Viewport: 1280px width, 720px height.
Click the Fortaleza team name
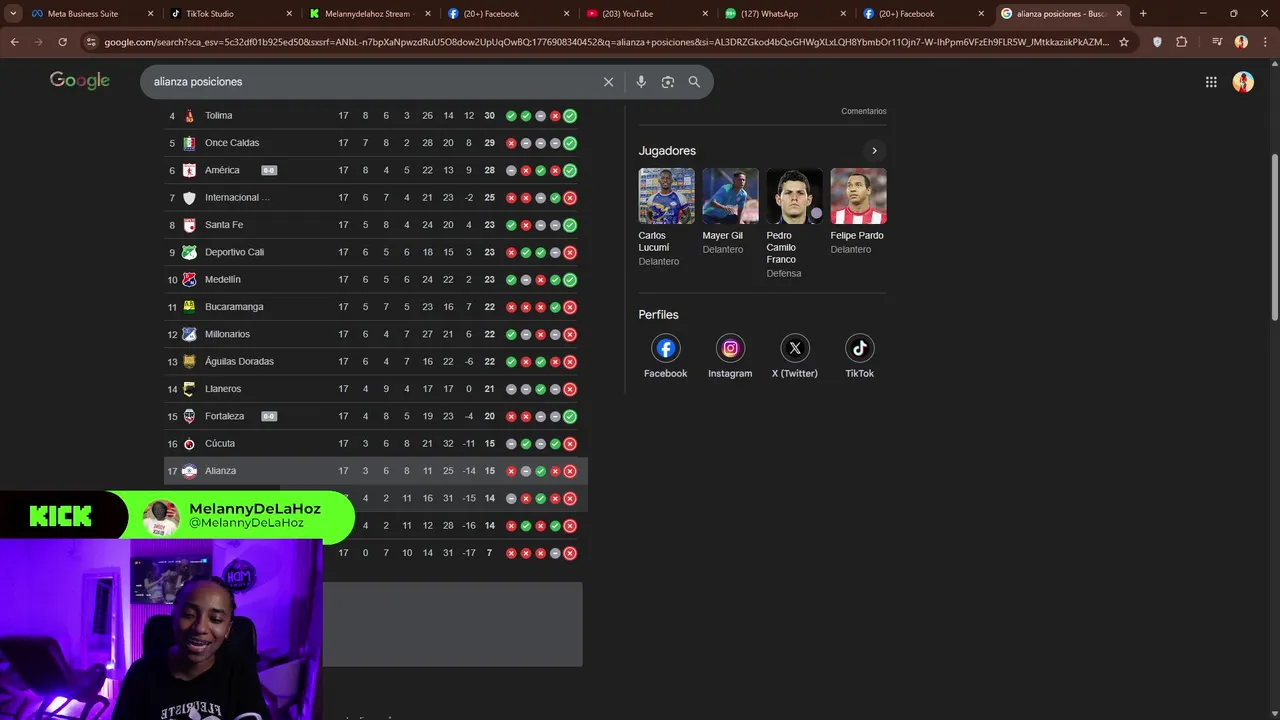[224, 416]
